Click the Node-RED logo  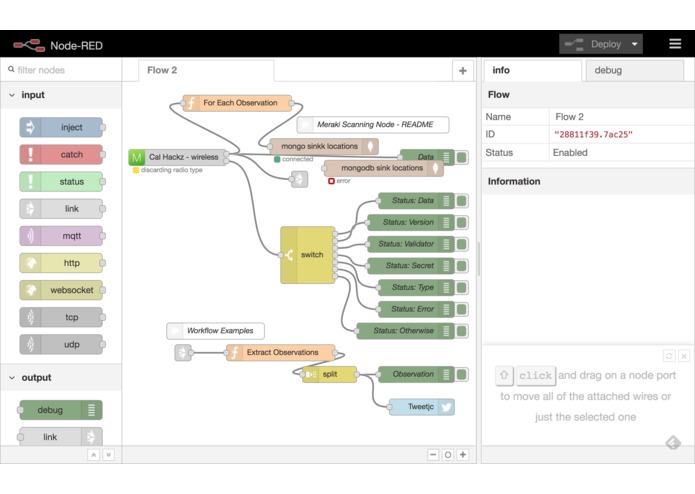[x=29, y=45]
